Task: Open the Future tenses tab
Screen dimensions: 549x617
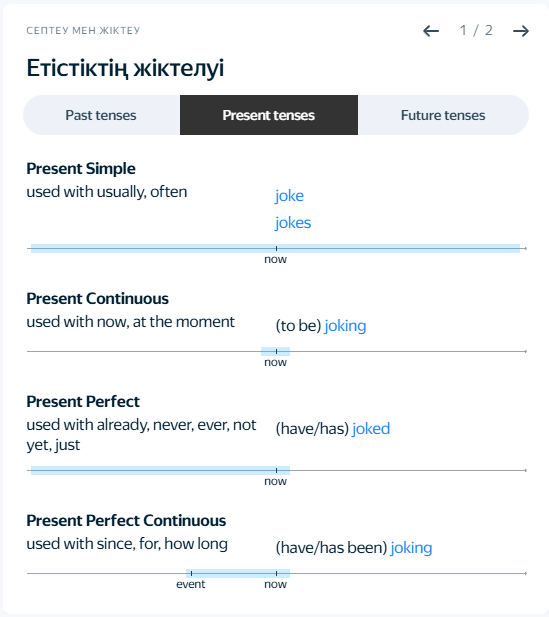Action: tap(443, 115)
